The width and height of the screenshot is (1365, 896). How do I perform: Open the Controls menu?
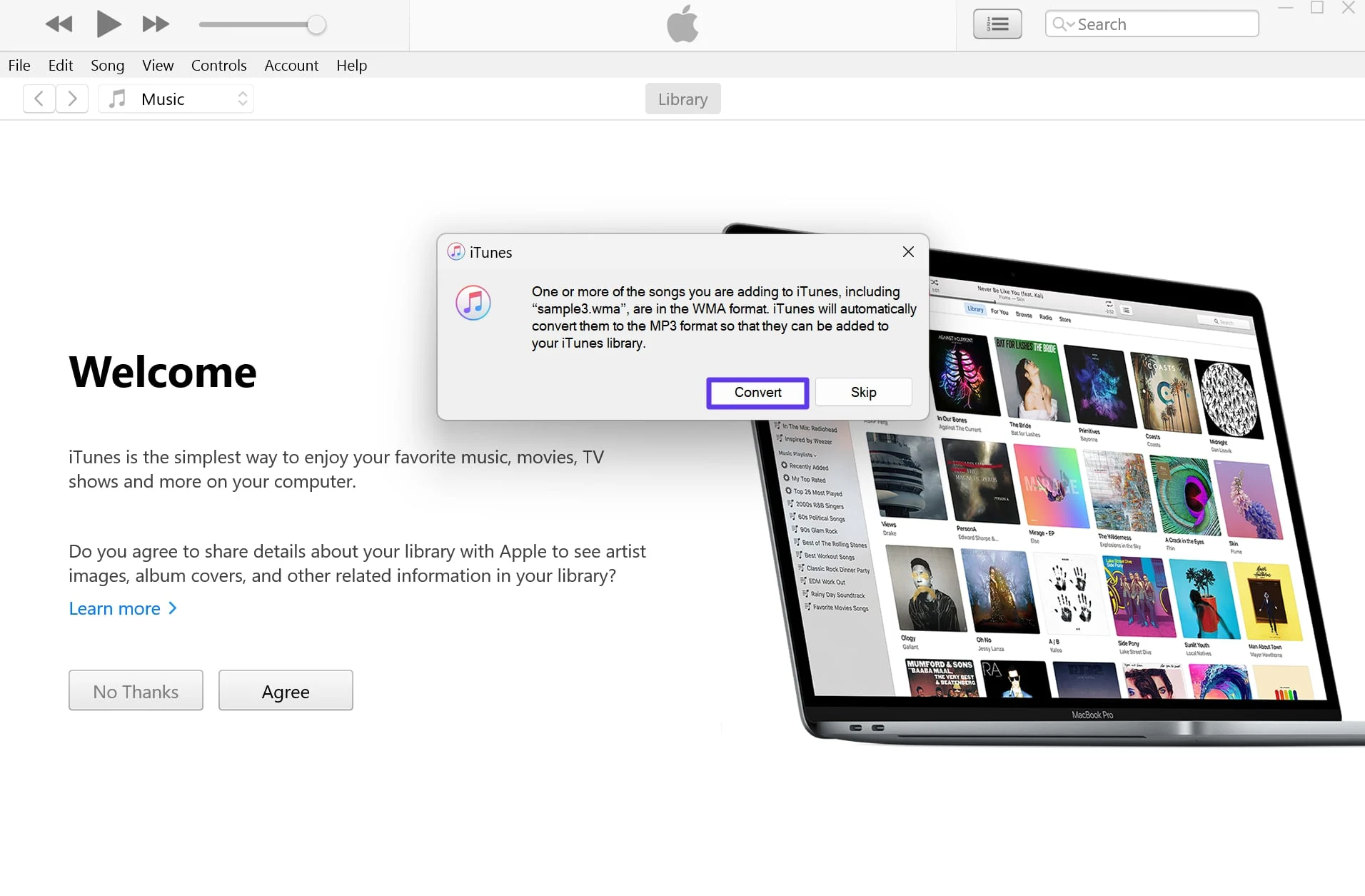pyautogui.click(x=218, y=65)
